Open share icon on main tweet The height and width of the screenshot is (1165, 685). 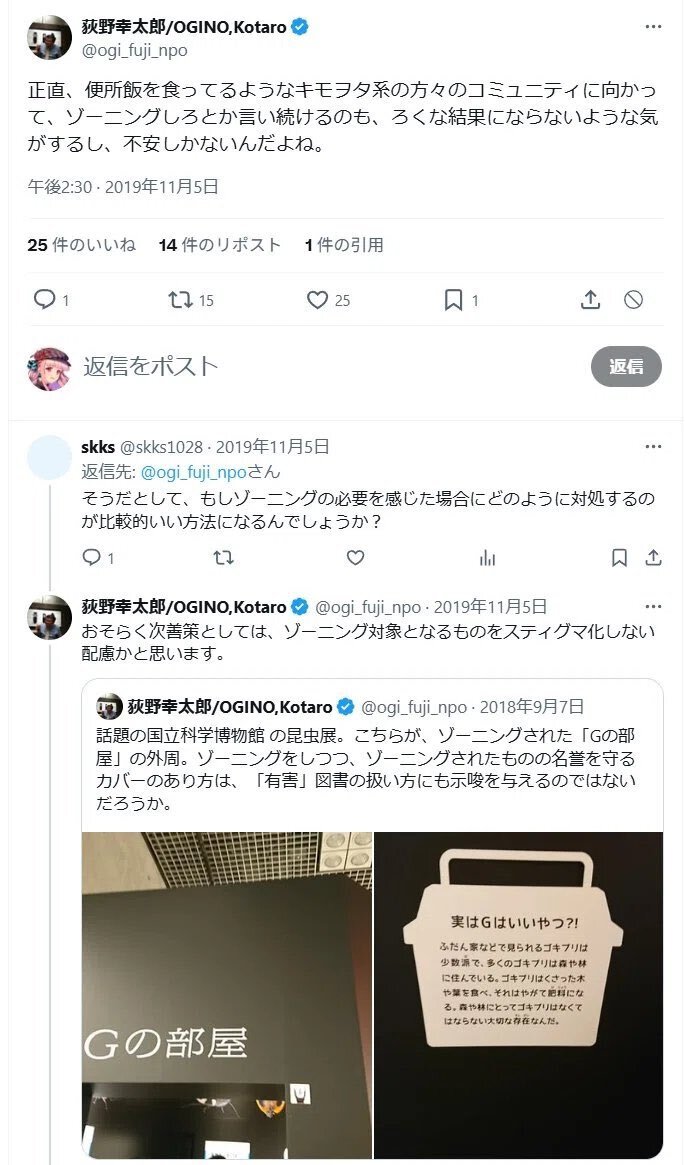click(x=590, y=299)
